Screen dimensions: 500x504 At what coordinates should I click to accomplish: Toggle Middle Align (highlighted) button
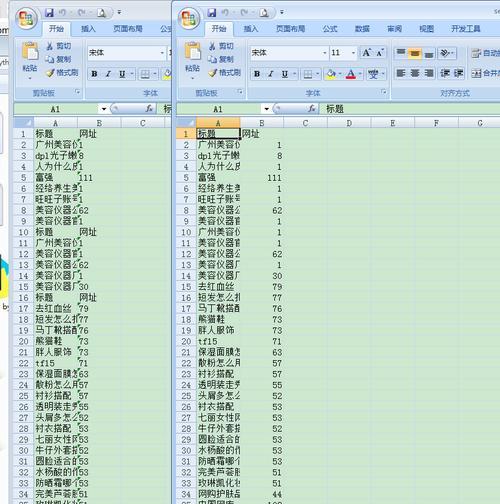pos(415,53)
